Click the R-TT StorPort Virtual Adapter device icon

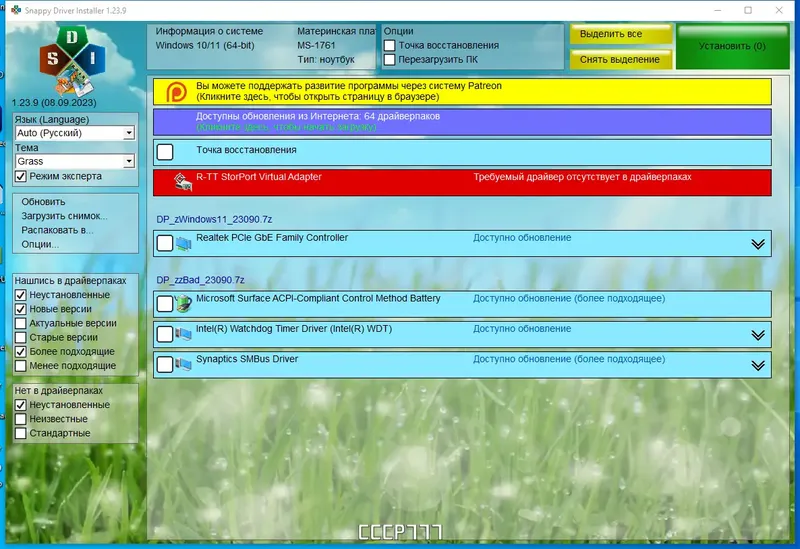[183, 182]
